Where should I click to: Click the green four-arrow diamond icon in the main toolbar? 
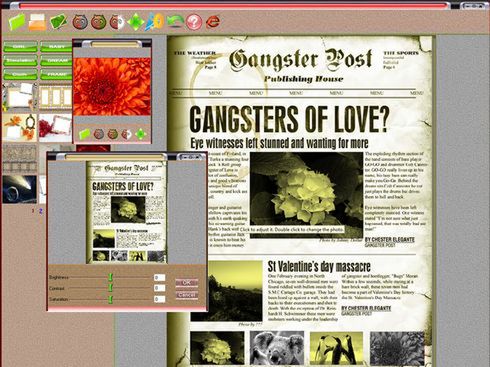(x=136, y=22)
